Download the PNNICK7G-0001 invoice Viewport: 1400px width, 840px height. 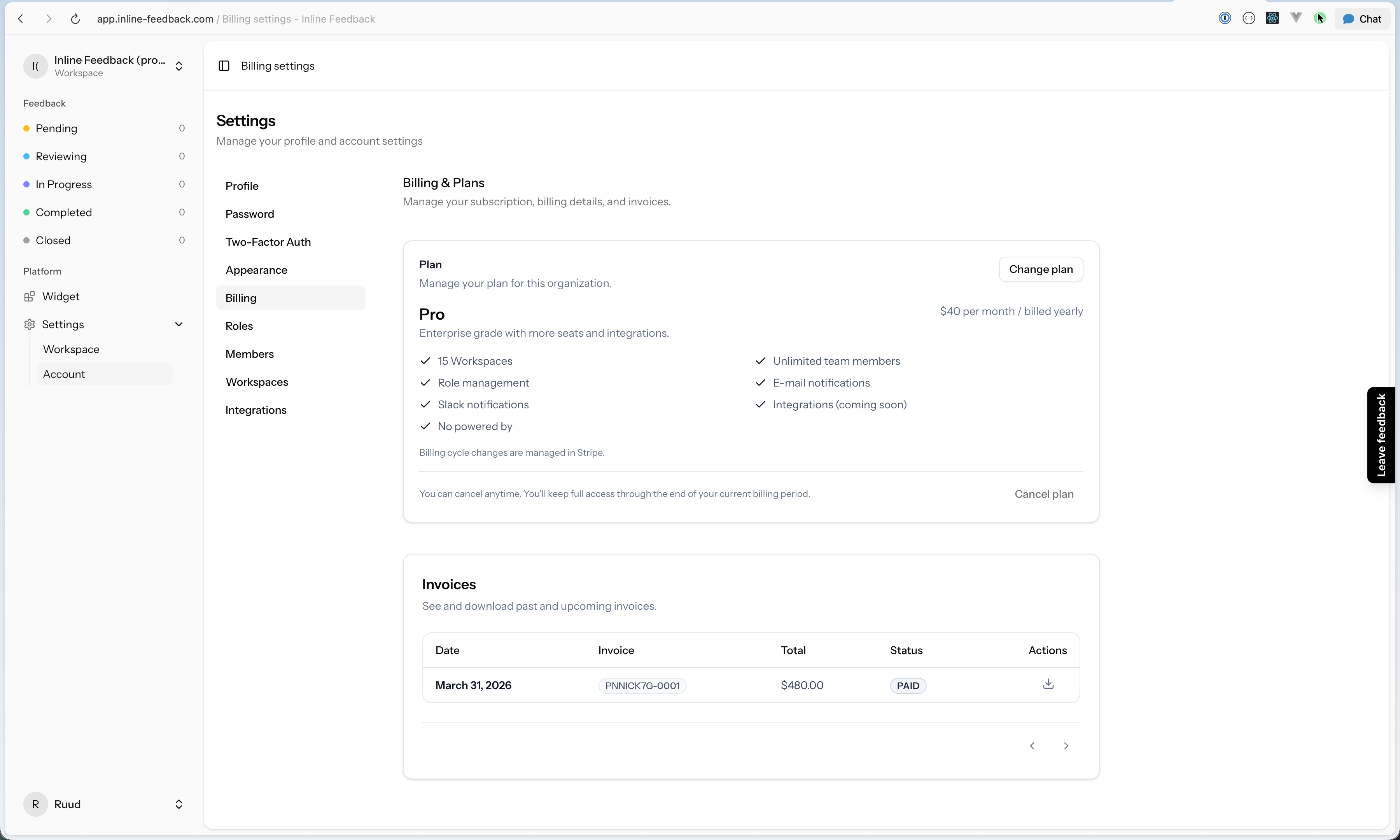pos(1048,684)
